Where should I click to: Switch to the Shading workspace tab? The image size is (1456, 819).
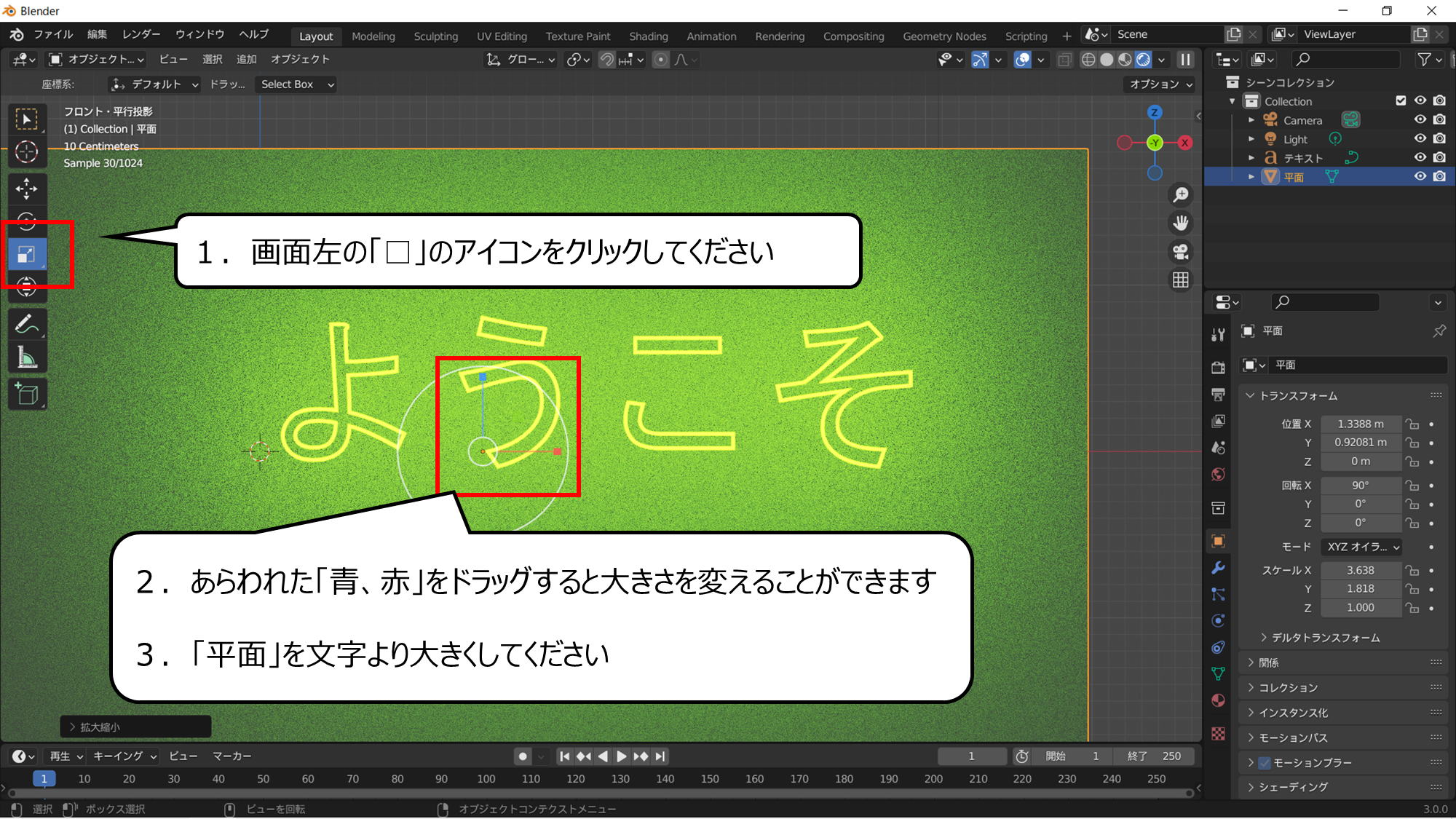[648, 36]
